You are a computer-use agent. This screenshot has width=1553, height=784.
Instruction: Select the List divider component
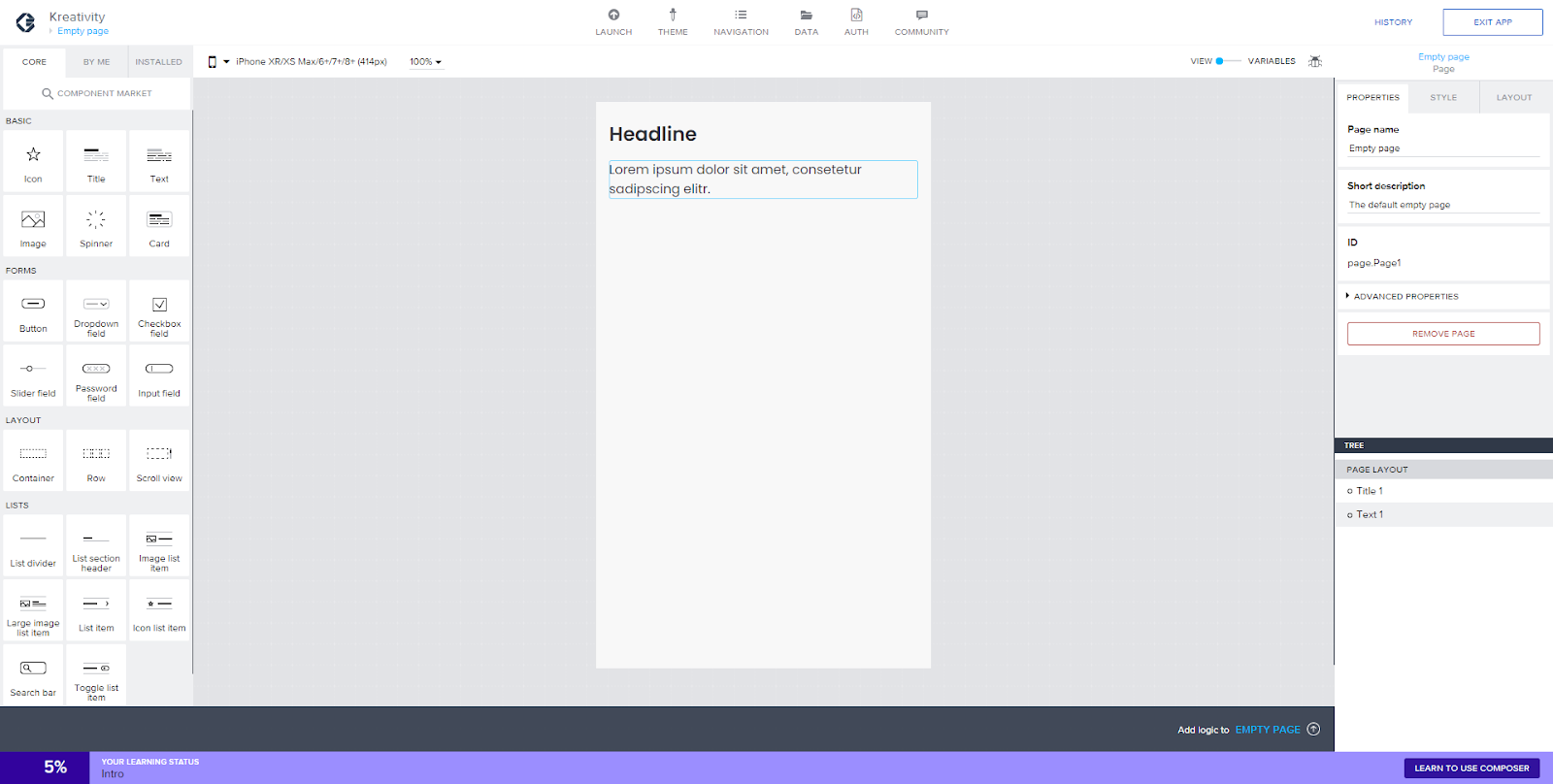[33, 545]
